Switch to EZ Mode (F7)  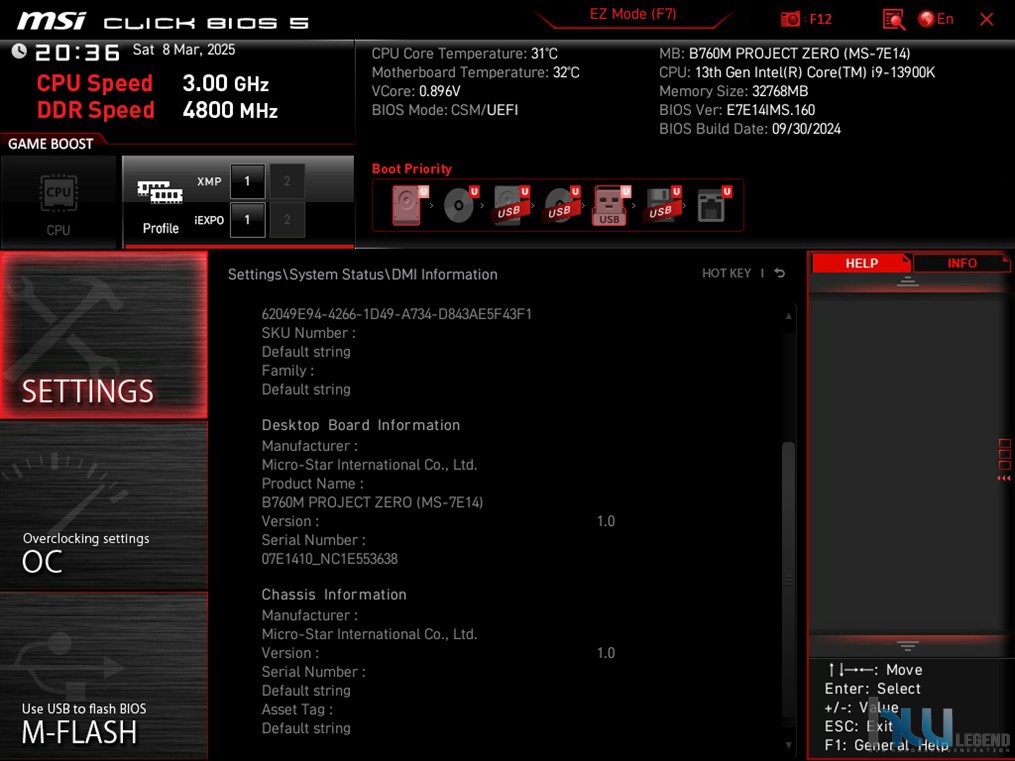click(x=632, y=14)
